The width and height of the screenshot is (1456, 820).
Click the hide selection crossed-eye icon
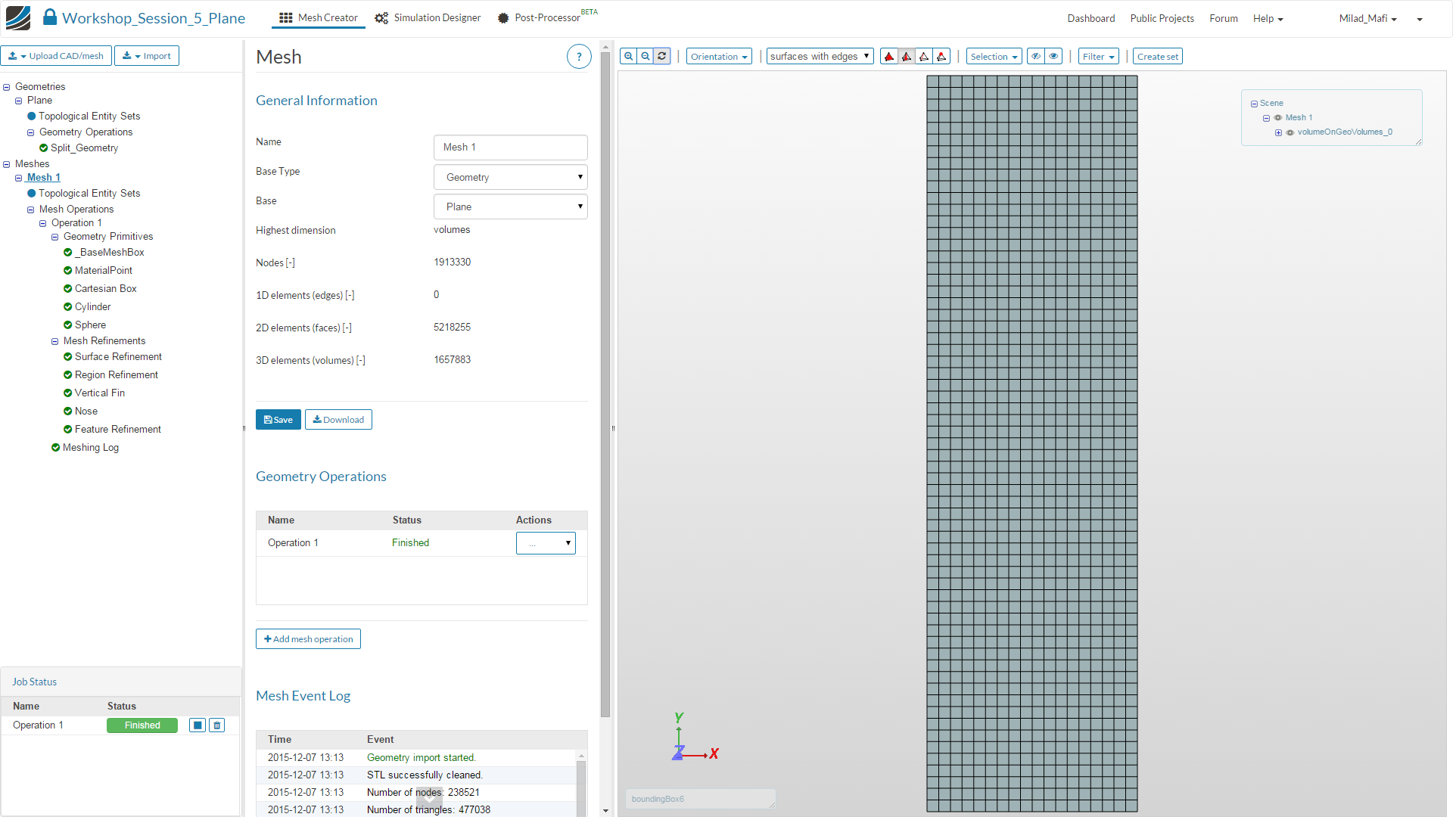[x=1036, y=57]
